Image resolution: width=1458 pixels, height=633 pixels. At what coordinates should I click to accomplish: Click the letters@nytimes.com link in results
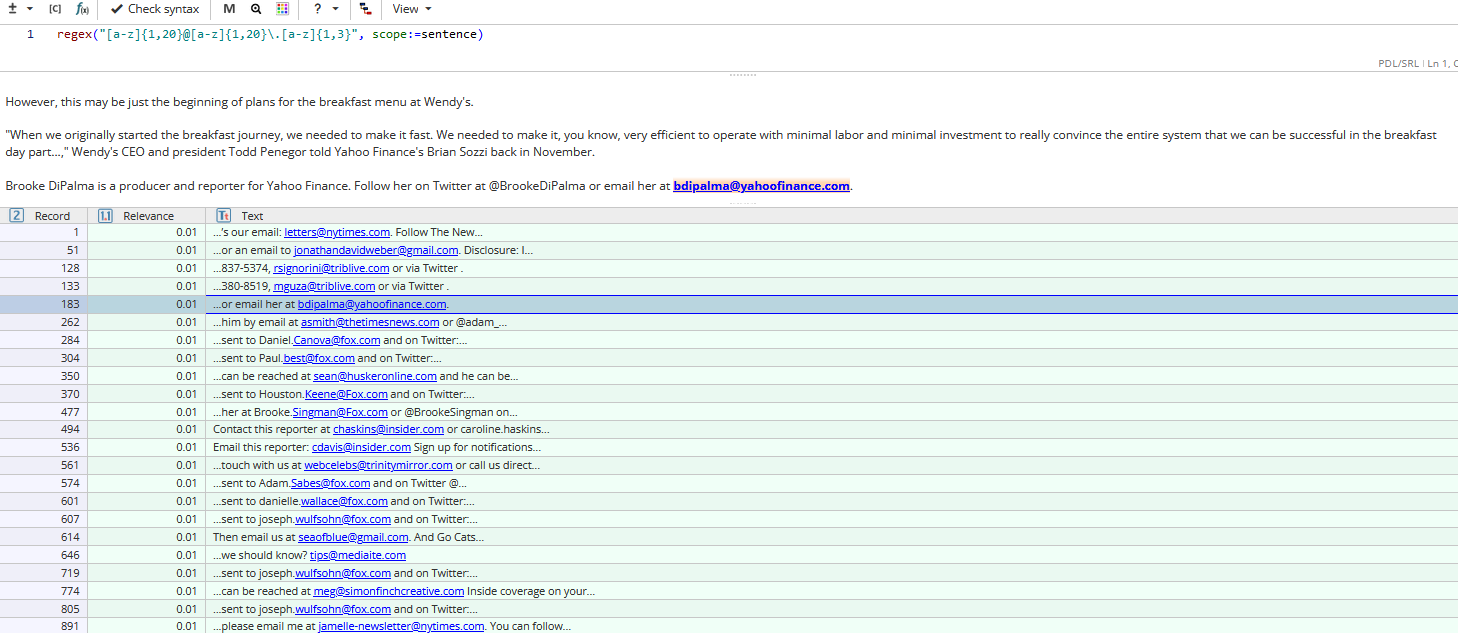(337, 231)
